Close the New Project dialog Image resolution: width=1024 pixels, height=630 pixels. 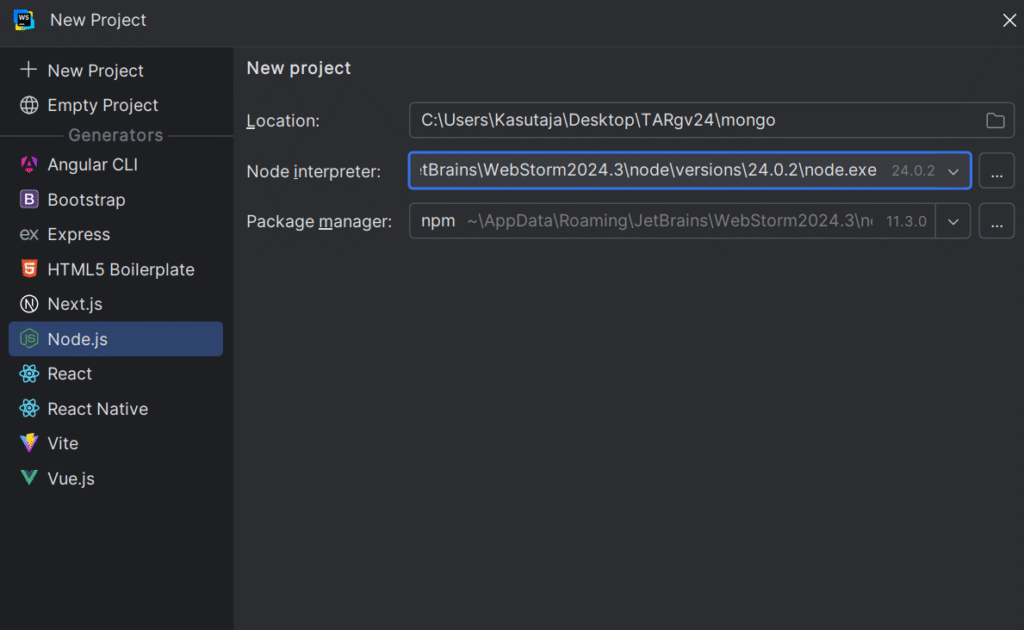pyautogui.click(x=1009, y=20)
